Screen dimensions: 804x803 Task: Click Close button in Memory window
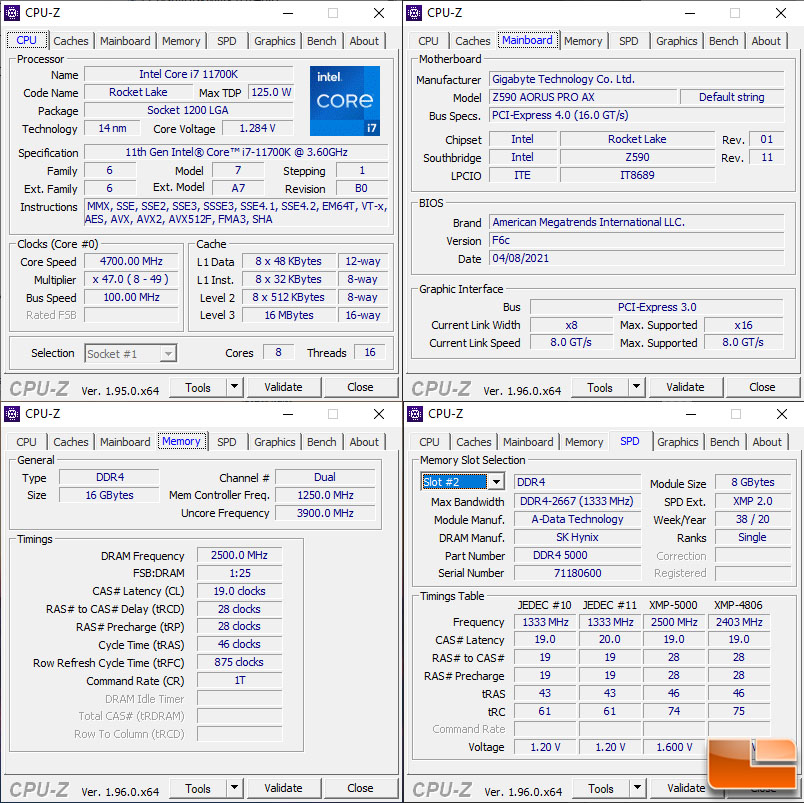pyautogui.click(x=360, y=788)
